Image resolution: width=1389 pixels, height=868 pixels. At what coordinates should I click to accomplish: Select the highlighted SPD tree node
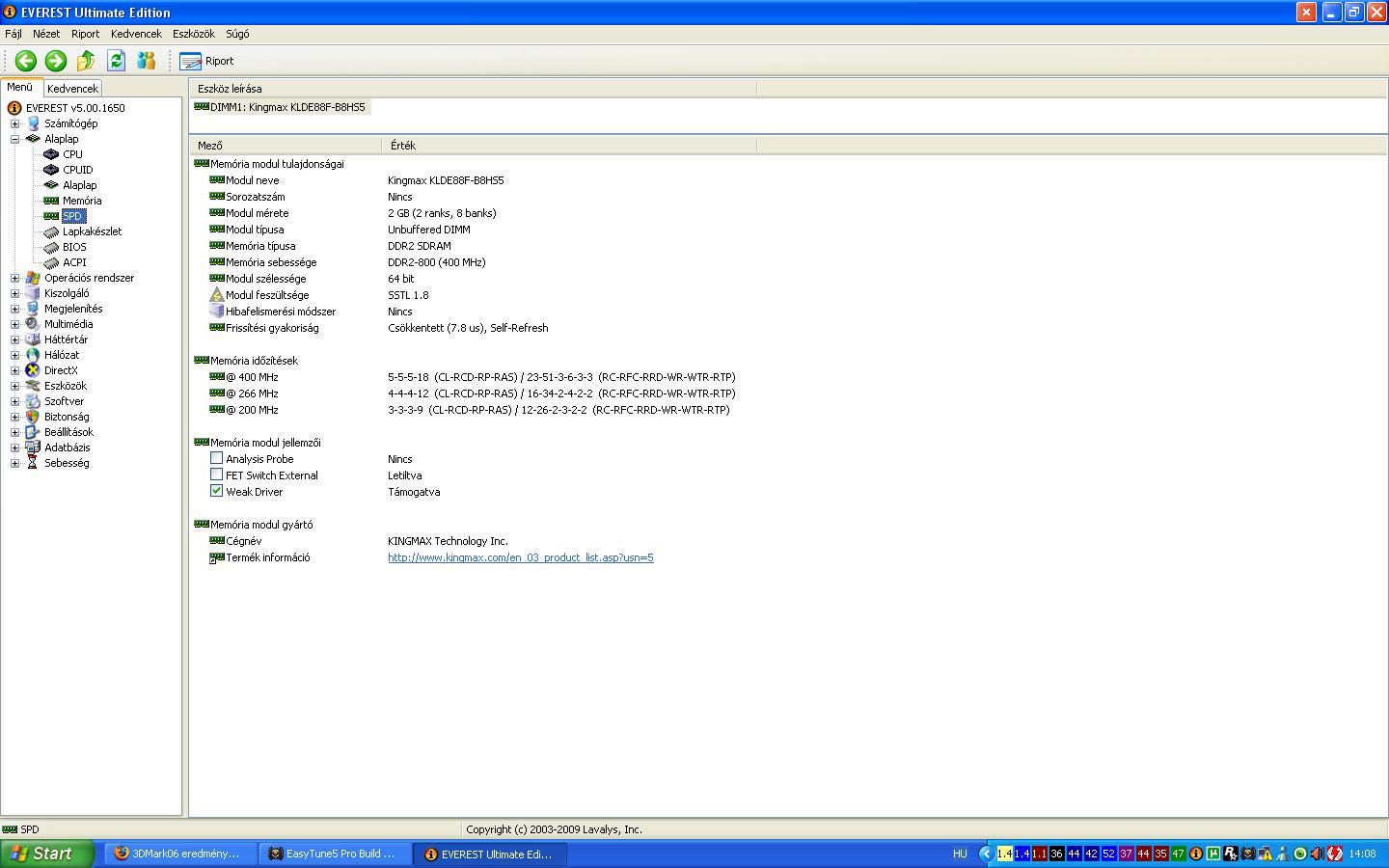point(73,216)
